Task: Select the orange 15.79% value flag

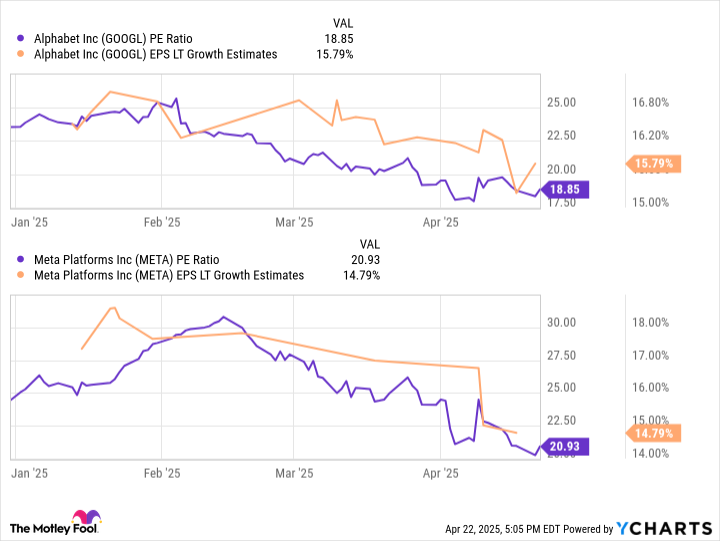Action: tap(653, 163)
